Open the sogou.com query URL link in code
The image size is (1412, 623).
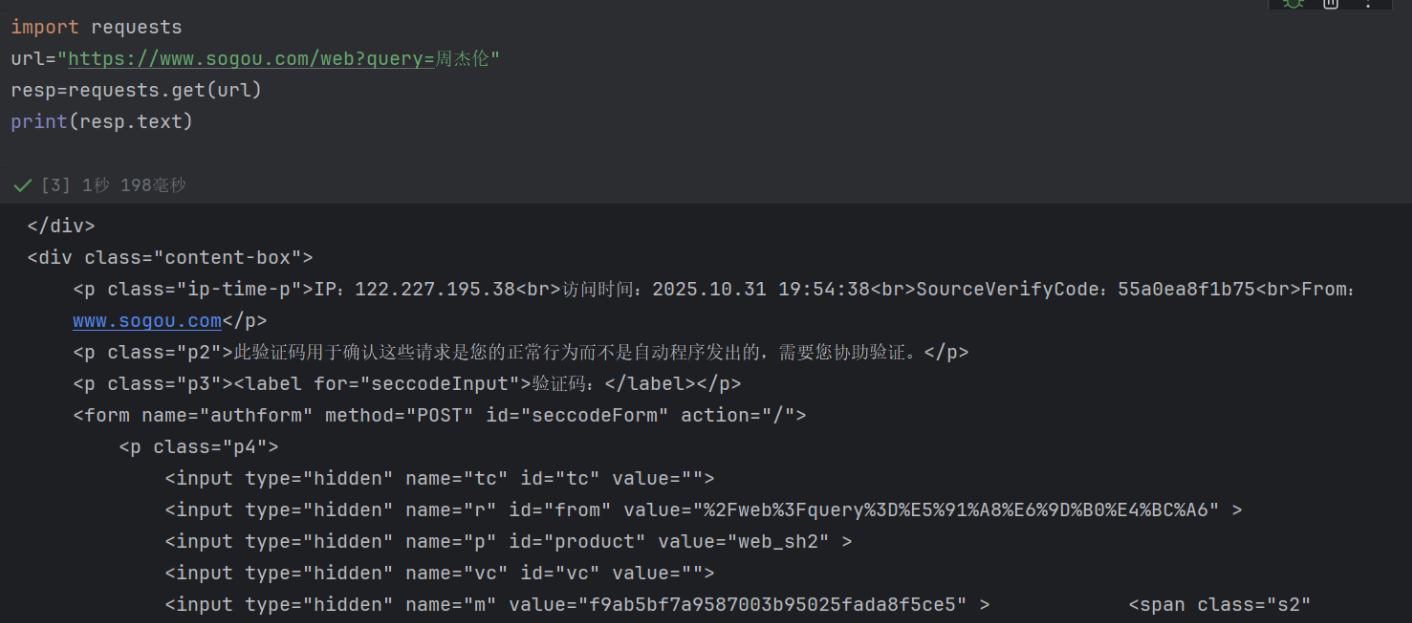pos(251,59)
